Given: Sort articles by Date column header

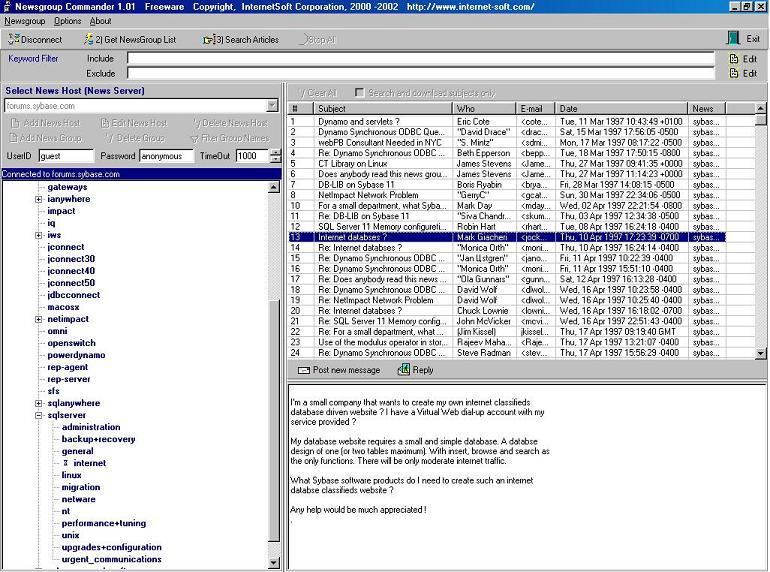Looking at the screenshot, I should point(621,109).
